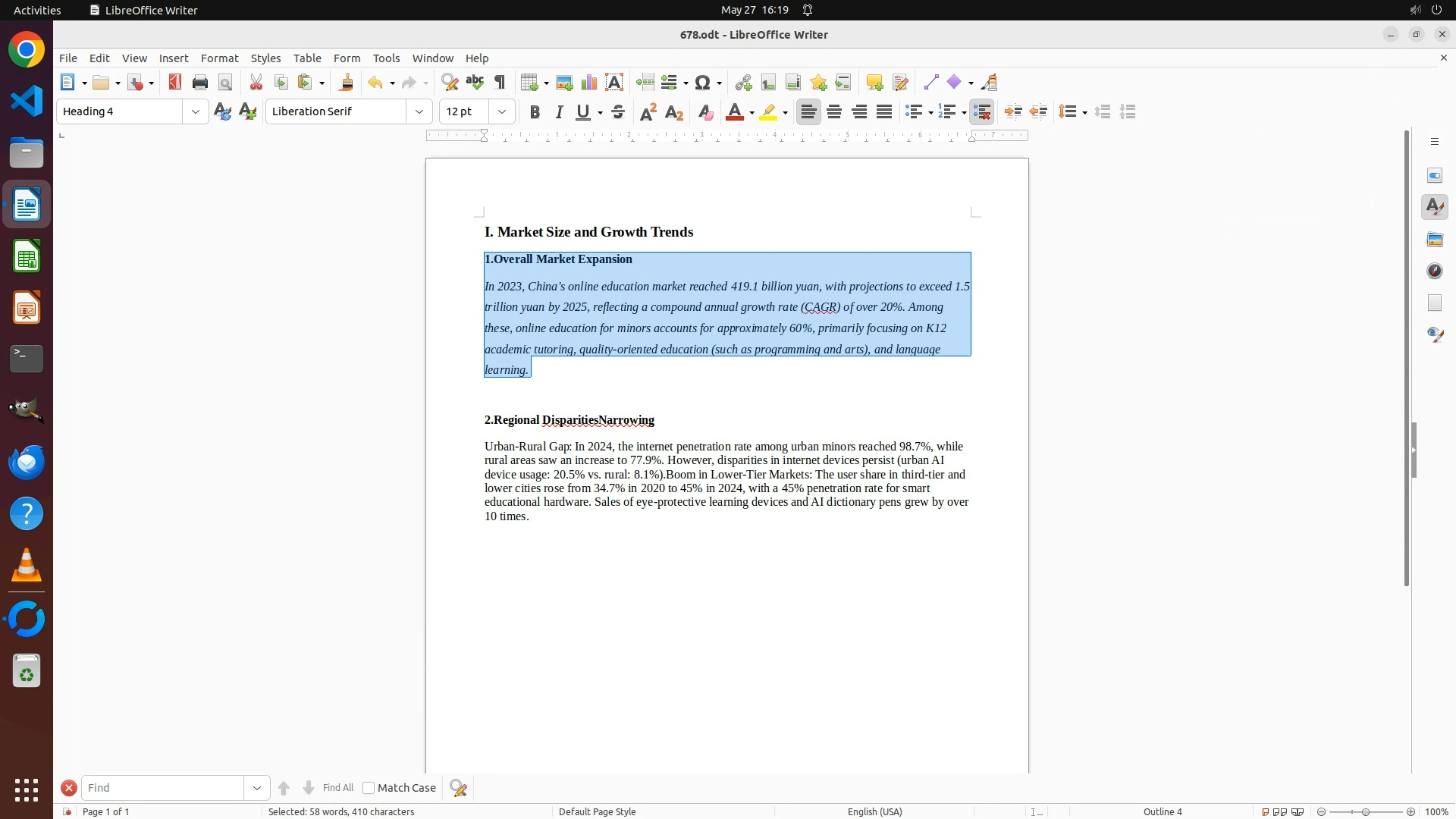Open the 12 pt font size dropdown
Screen dimensions: 1456x819
pos(502,111)
